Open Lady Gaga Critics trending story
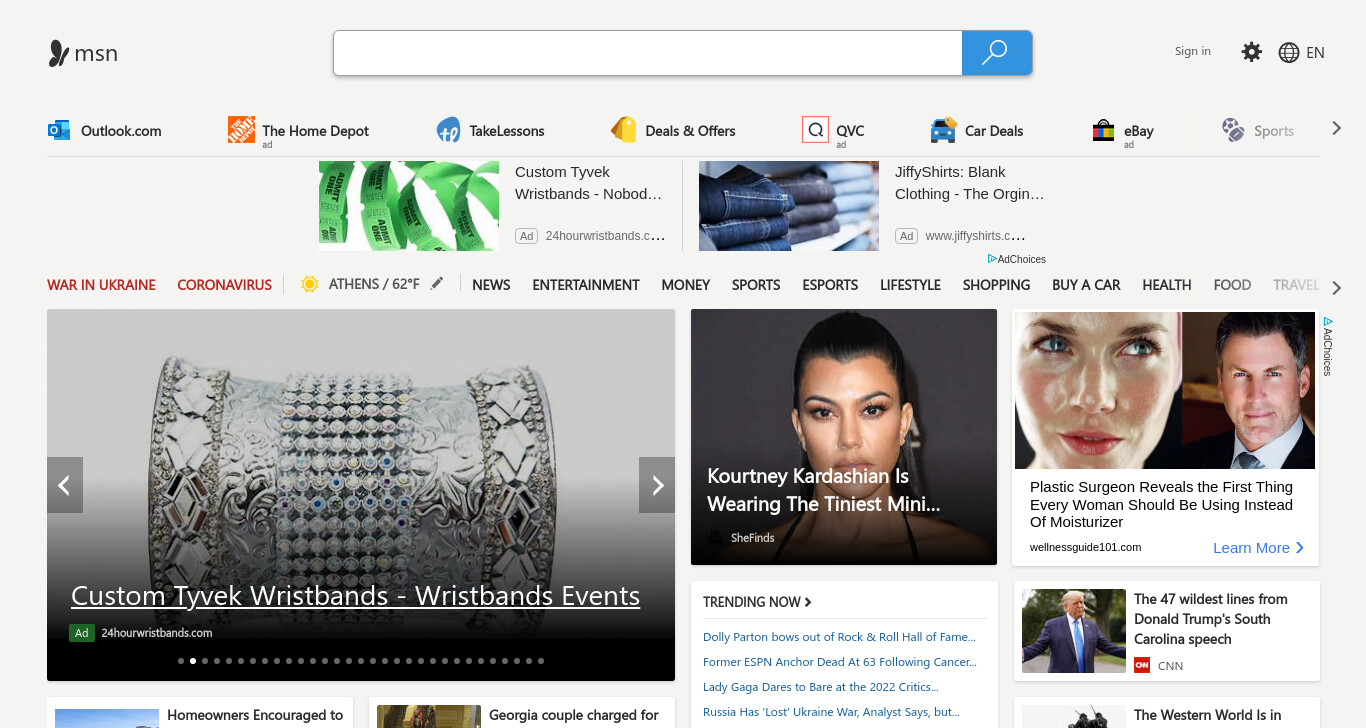 tap(820, 687)
